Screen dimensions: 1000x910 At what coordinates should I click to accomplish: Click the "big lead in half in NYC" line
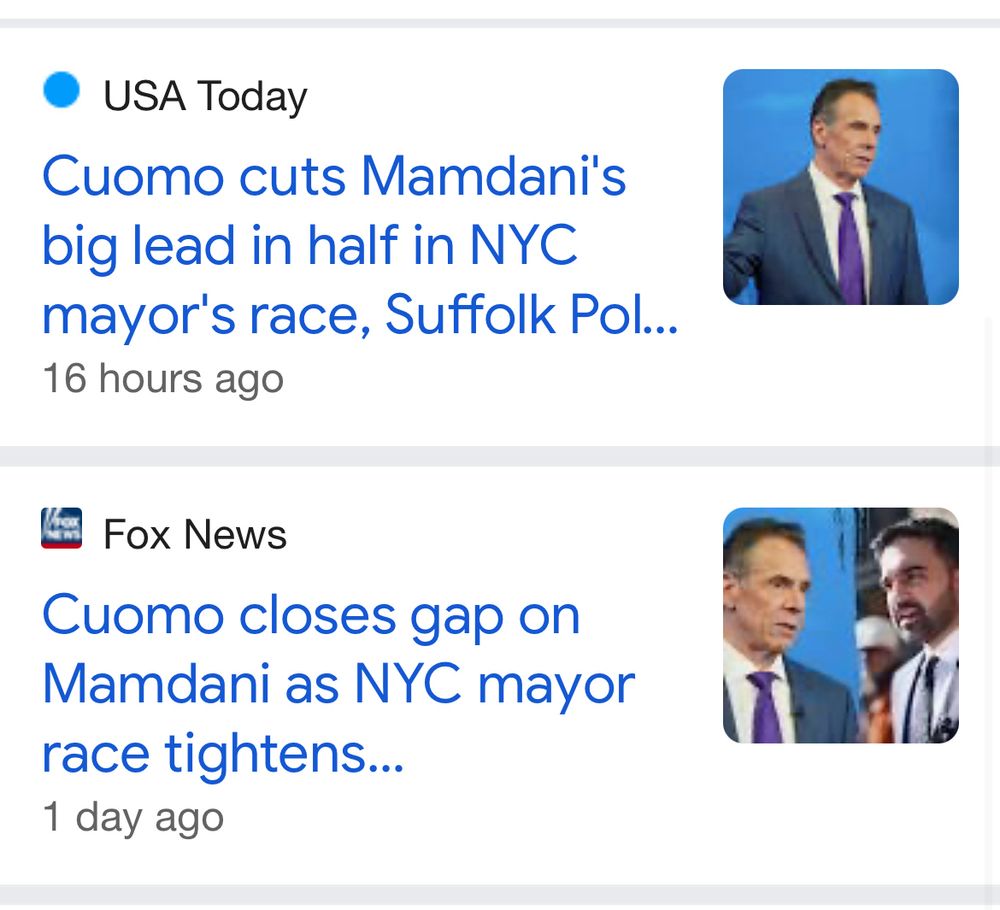tap(310, 245)
